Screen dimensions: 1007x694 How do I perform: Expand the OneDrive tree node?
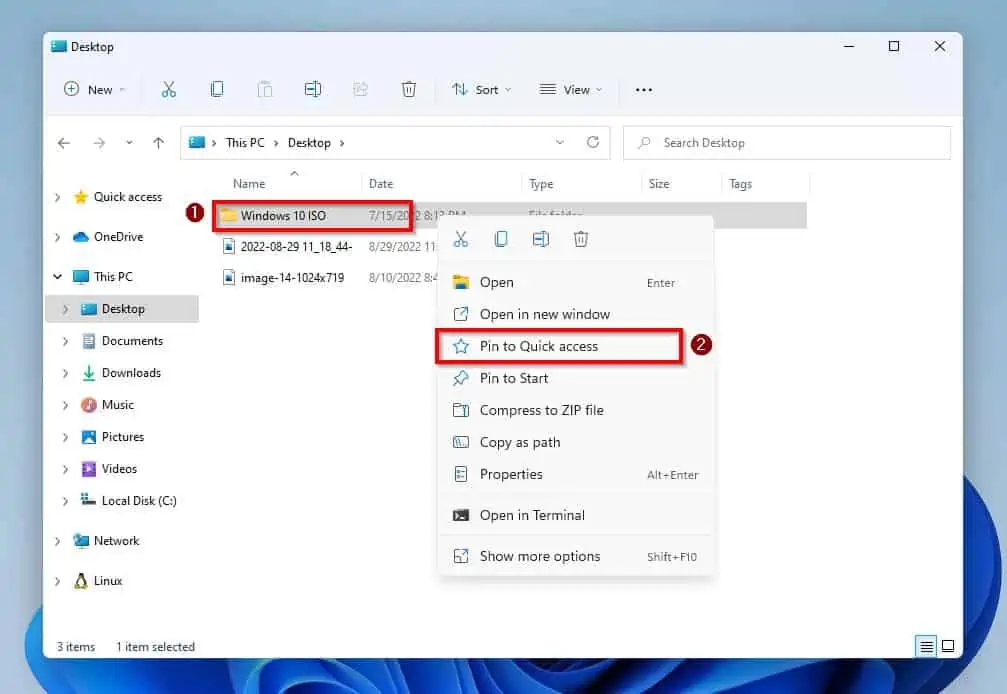[x=58, y=237]
